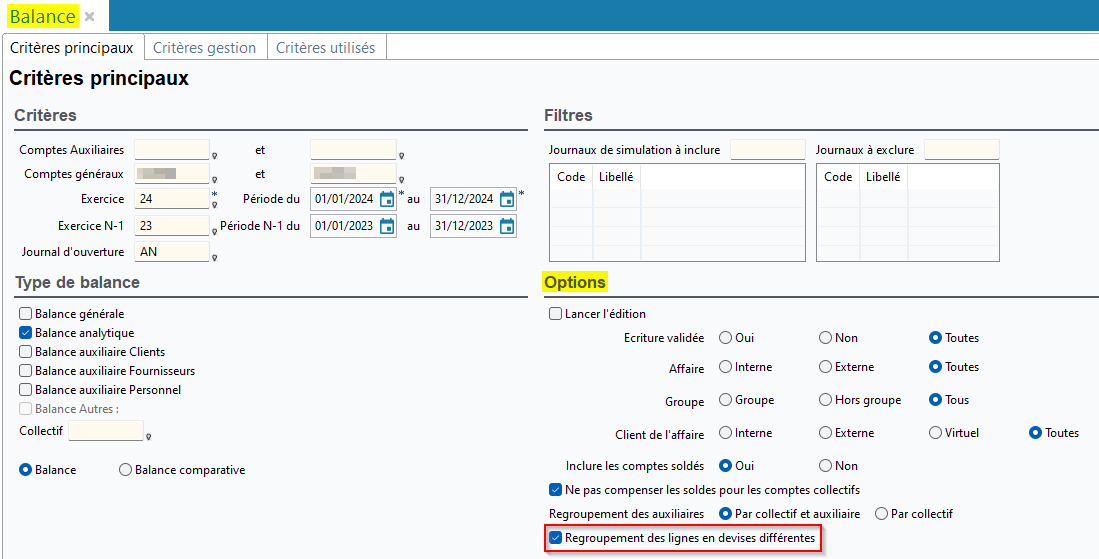The image size is (1099, 559).
Task: Click lookup icon next to Journal d'ouverture
Action: [x=215, y=257]
